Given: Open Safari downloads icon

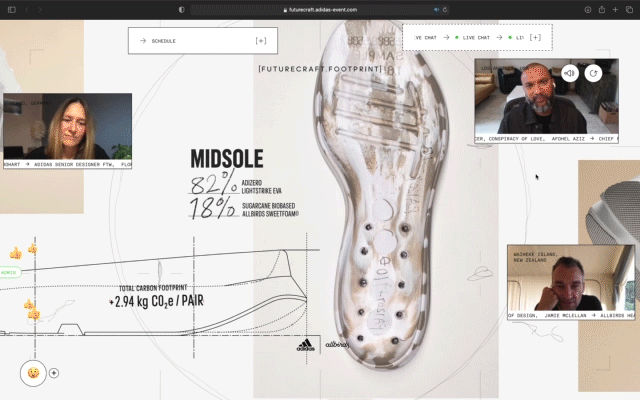Looking at the screenshot, I should point(588,9).
